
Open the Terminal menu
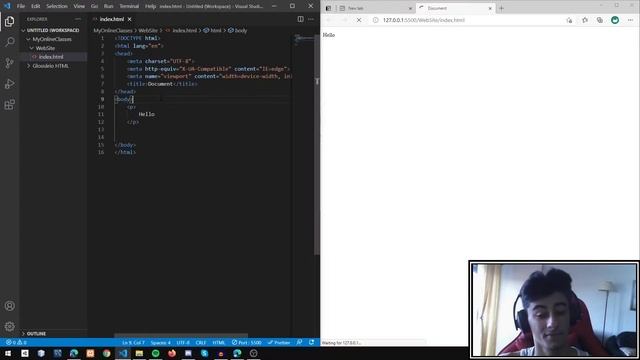[x=129, y=6]
